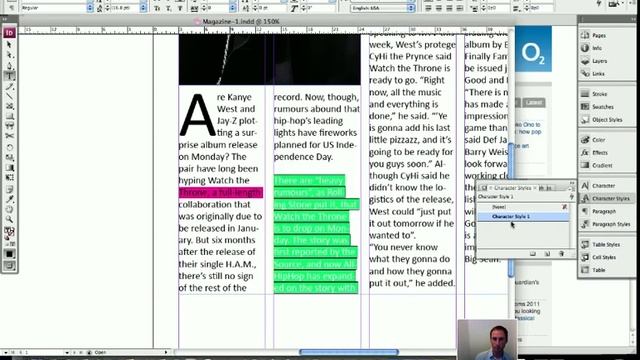Open the Table Styles panel
The image size is (640, 360).
pos(606,244)
